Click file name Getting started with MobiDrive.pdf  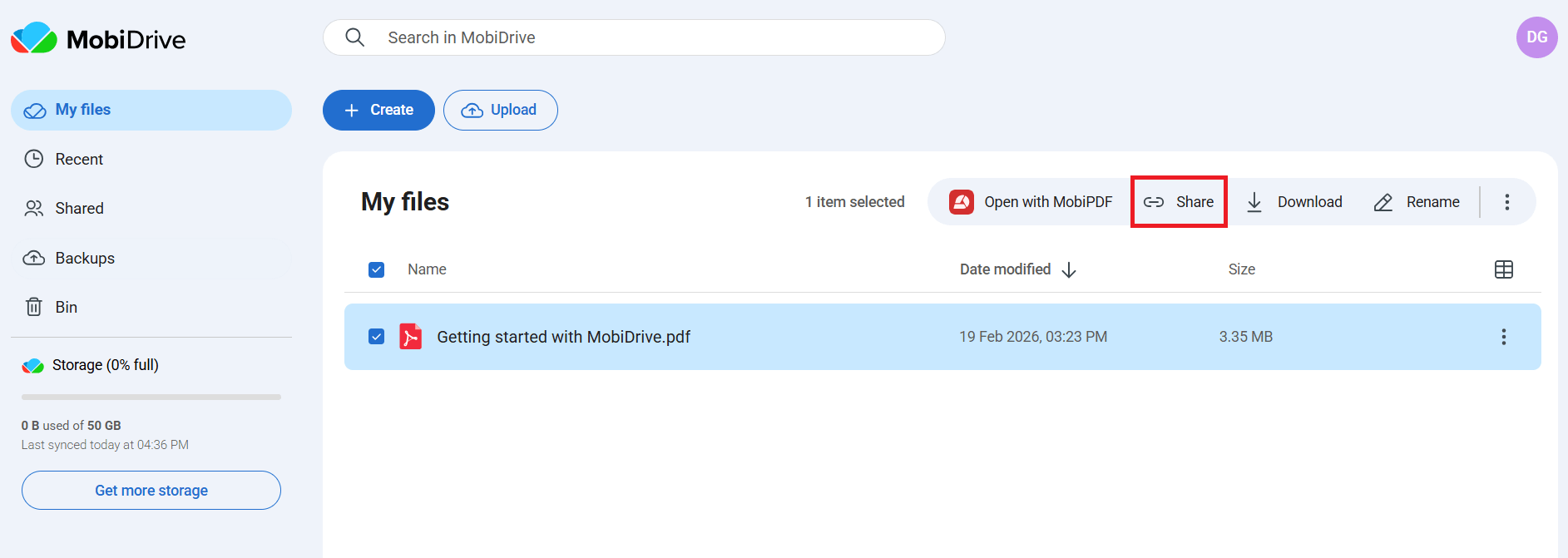(x=564, y=337)
